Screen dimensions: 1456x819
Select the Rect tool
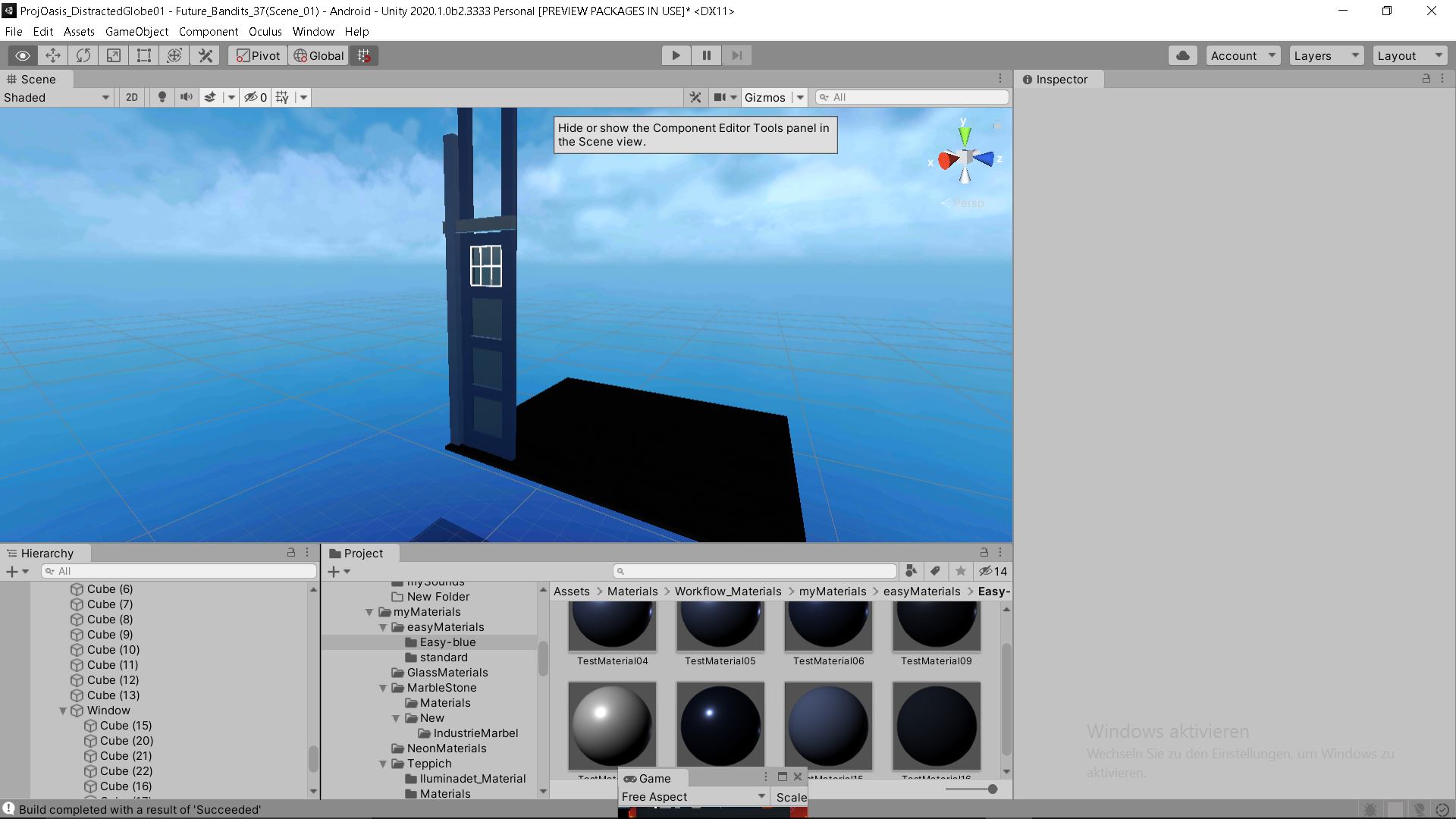144,55
